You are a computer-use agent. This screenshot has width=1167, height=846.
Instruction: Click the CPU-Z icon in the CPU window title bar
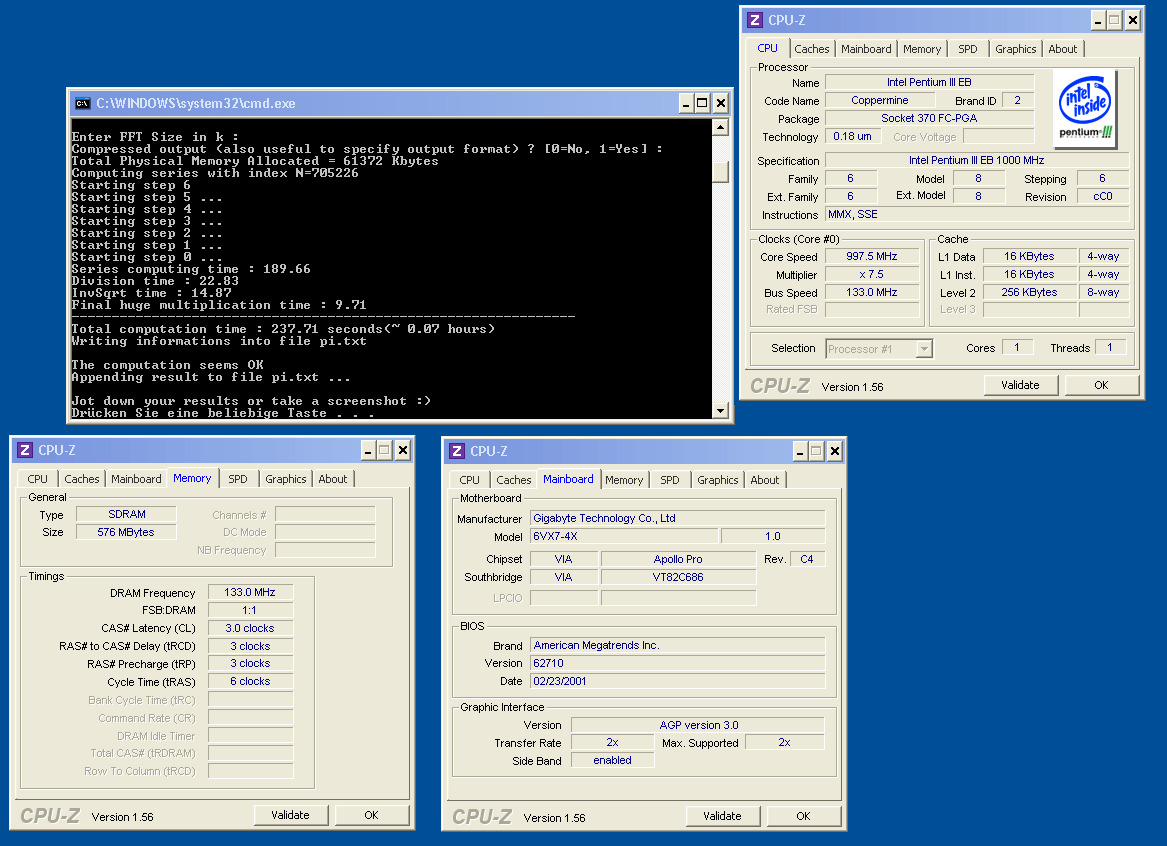tap(755, 20)
